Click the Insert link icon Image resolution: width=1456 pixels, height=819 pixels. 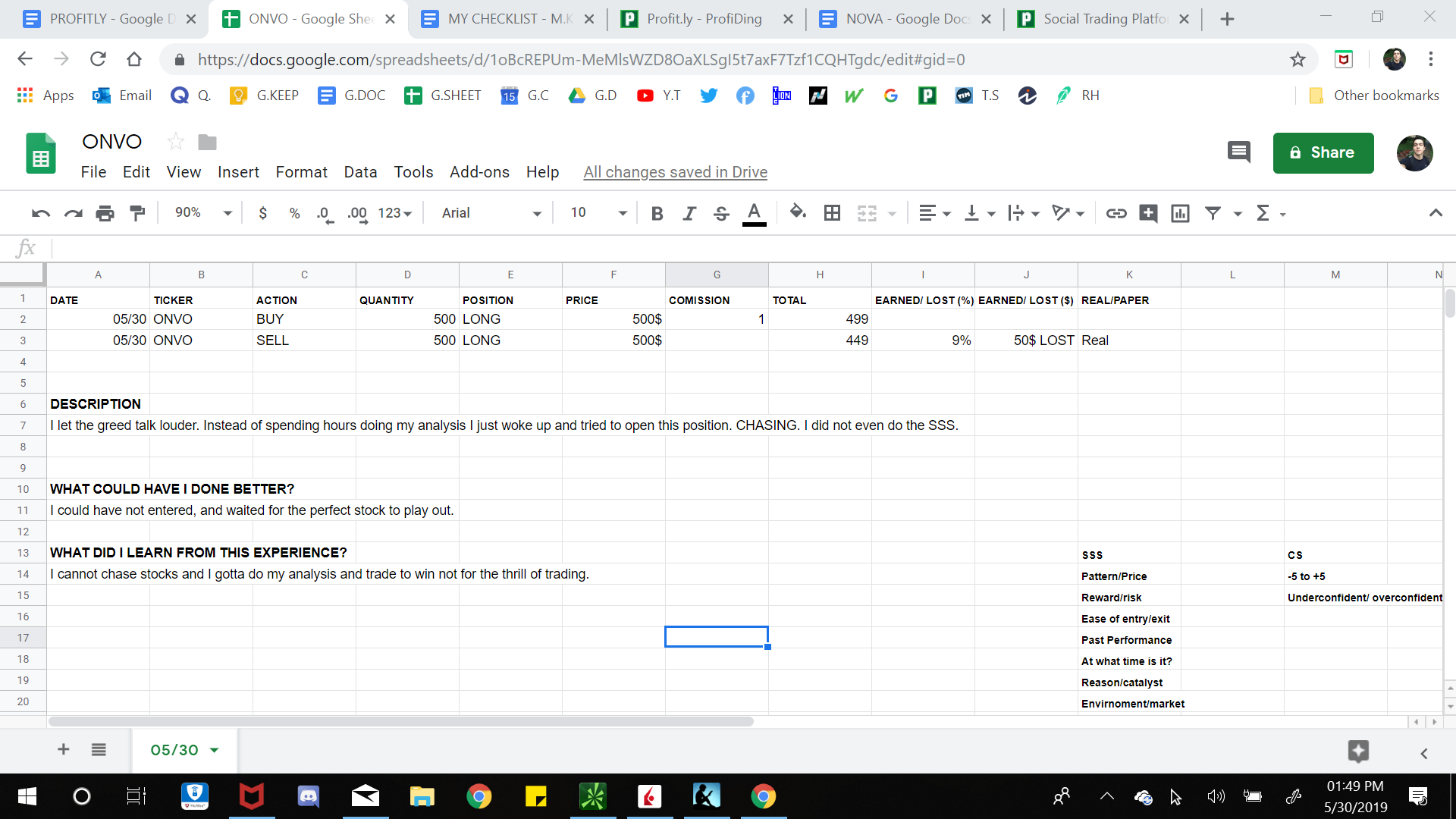(x=1116, y=213)
